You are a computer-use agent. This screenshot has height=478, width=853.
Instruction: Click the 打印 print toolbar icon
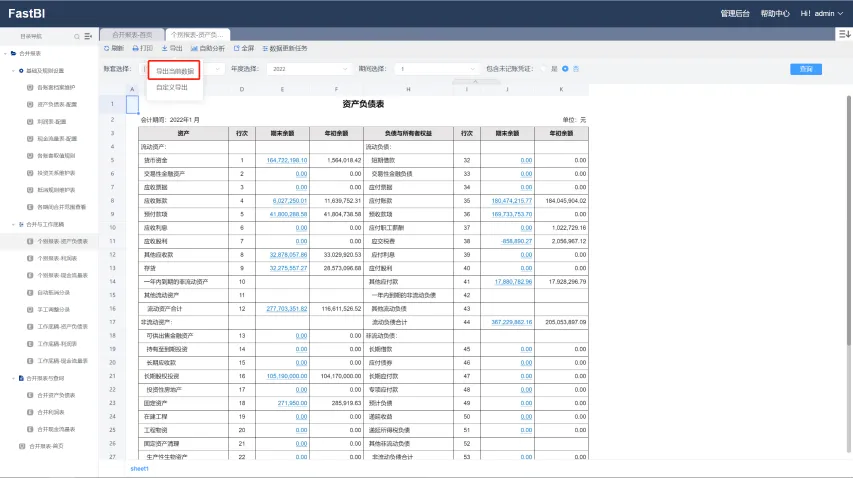(x=135, y=48)
